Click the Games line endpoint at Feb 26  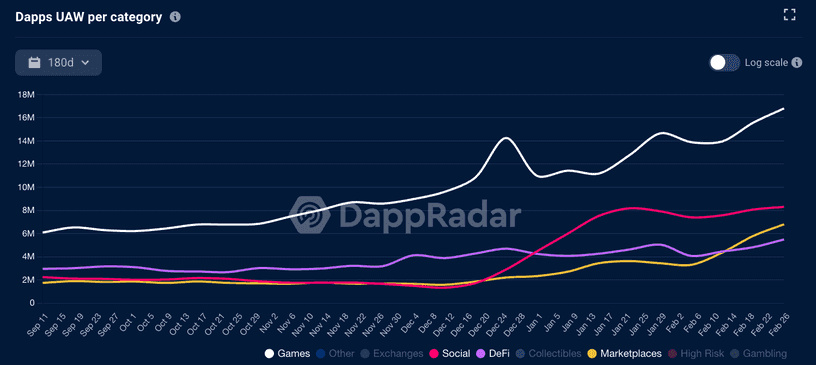784,108
